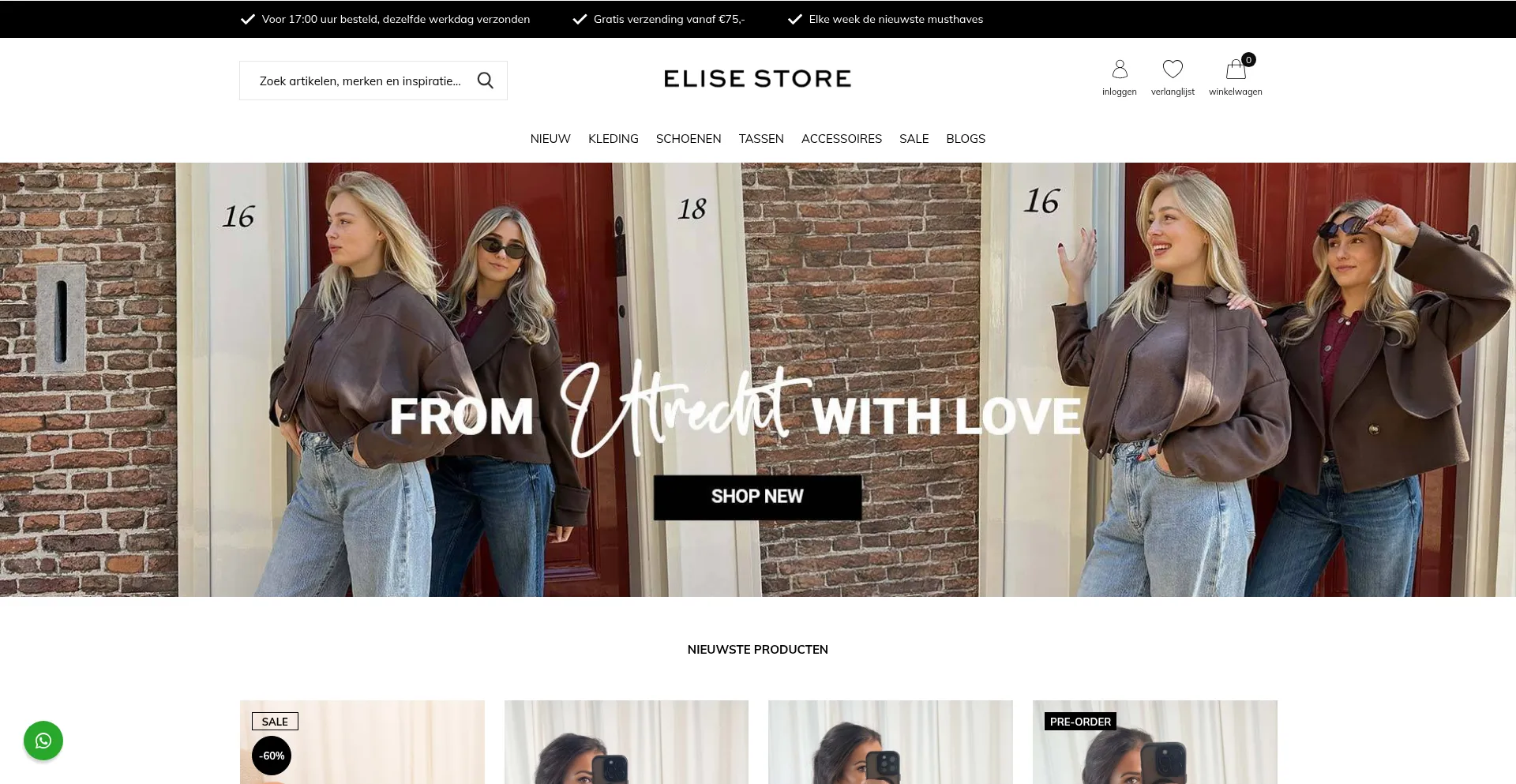Click the -60% discount badge

pyautogui.click(x=272, y=756)
